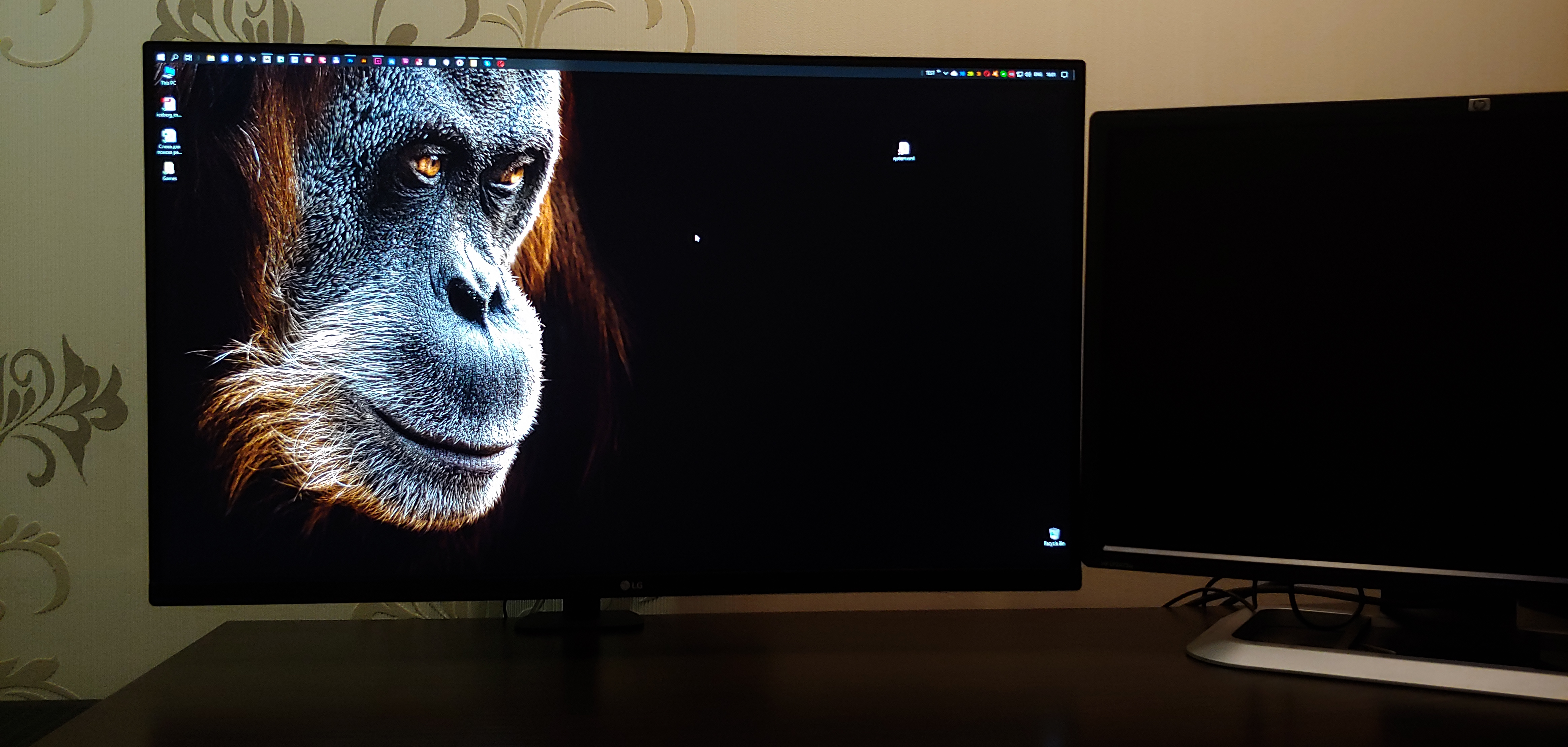Viewport: 1568px width, 747px height.
Task: Open the Illustrator icon in the taskbar
Action: (363, 62)
